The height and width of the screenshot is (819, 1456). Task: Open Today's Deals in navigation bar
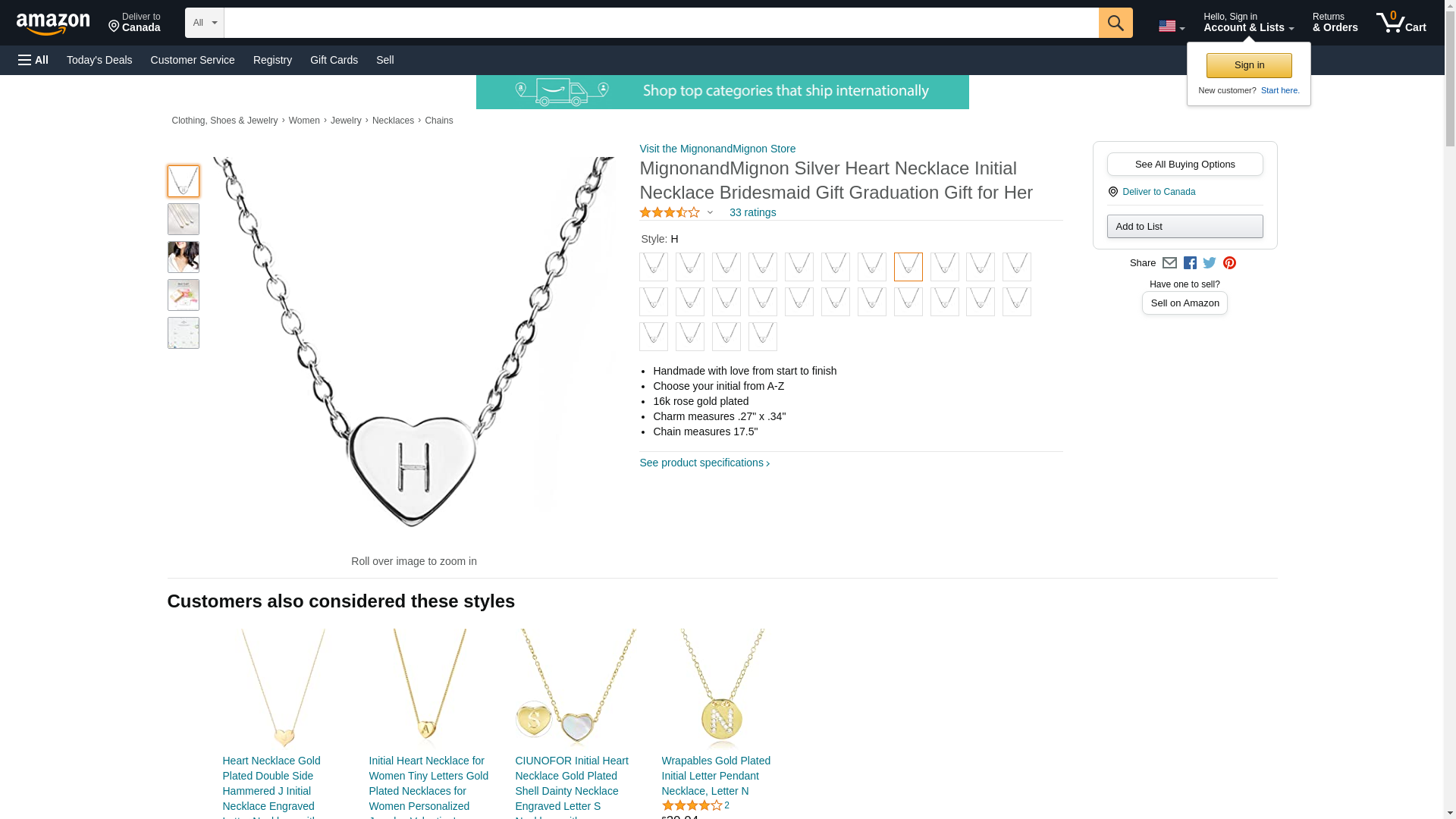pos(99,60)
